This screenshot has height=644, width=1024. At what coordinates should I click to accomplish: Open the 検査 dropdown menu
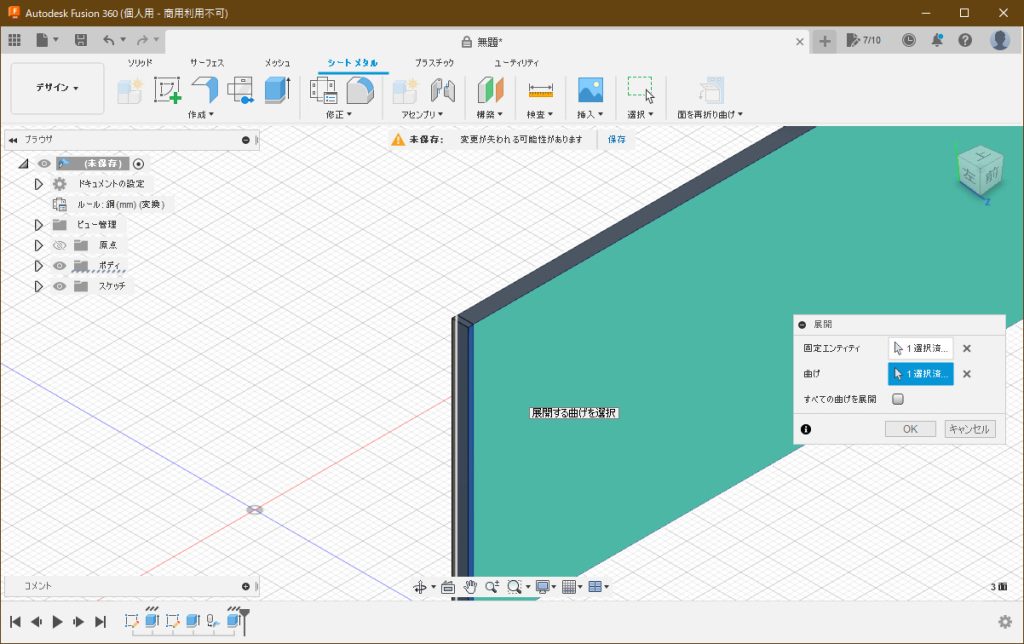(539, 115)
